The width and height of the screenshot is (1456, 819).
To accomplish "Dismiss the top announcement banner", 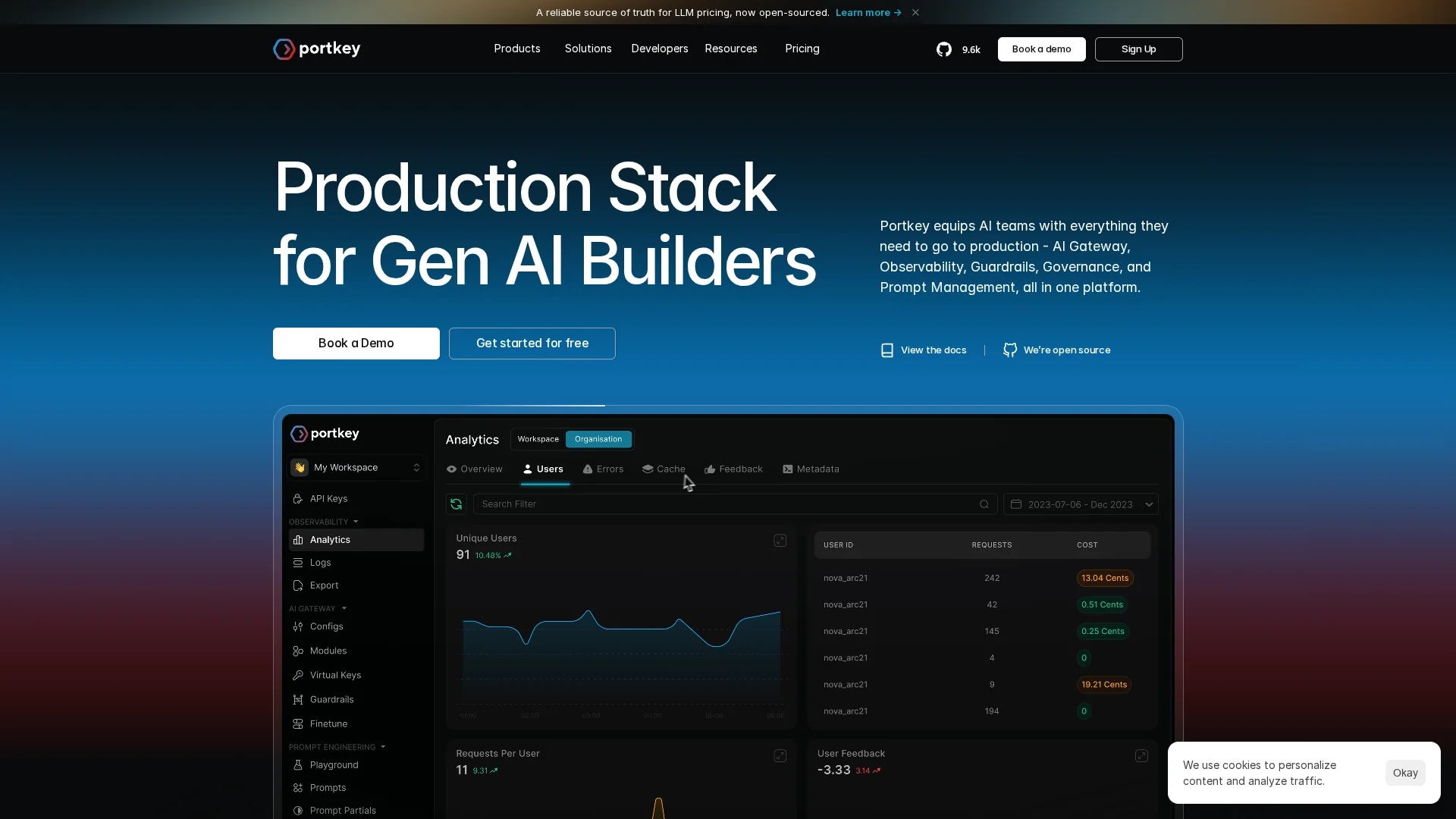I will coord(915,12).
